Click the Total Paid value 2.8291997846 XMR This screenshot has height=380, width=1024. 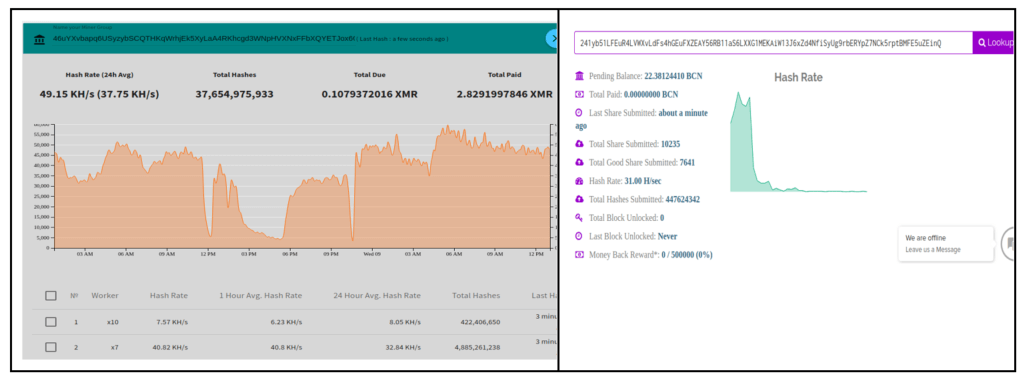click(504, 95)
